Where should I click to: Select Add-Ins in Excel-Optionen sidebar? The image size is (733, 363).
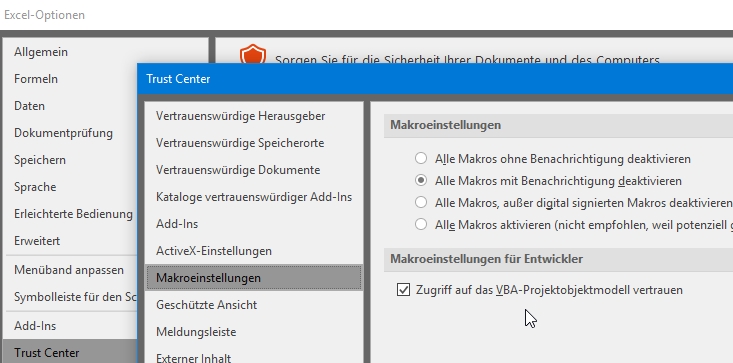70,326
